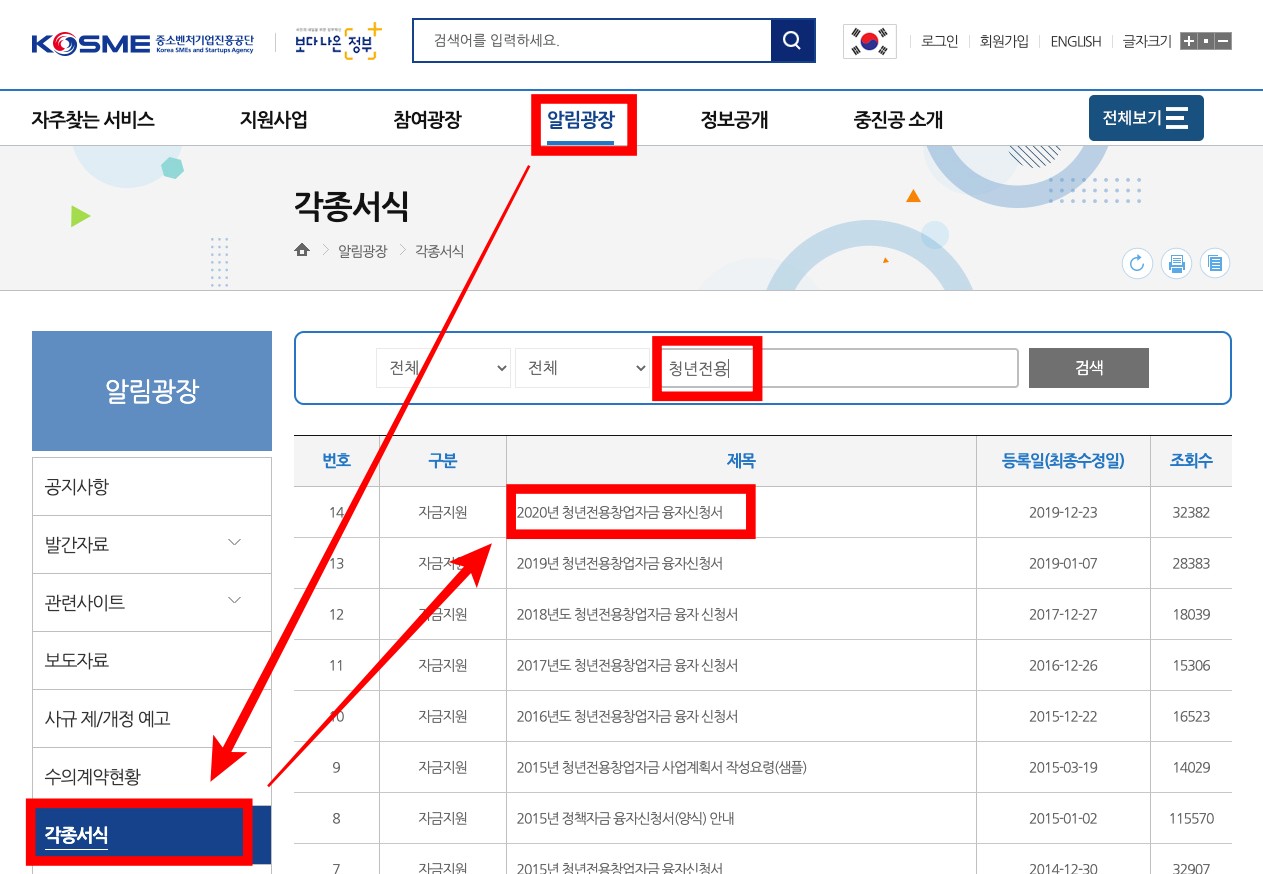
Task: Click the printer icon
Action: [x=1176, y=264]
